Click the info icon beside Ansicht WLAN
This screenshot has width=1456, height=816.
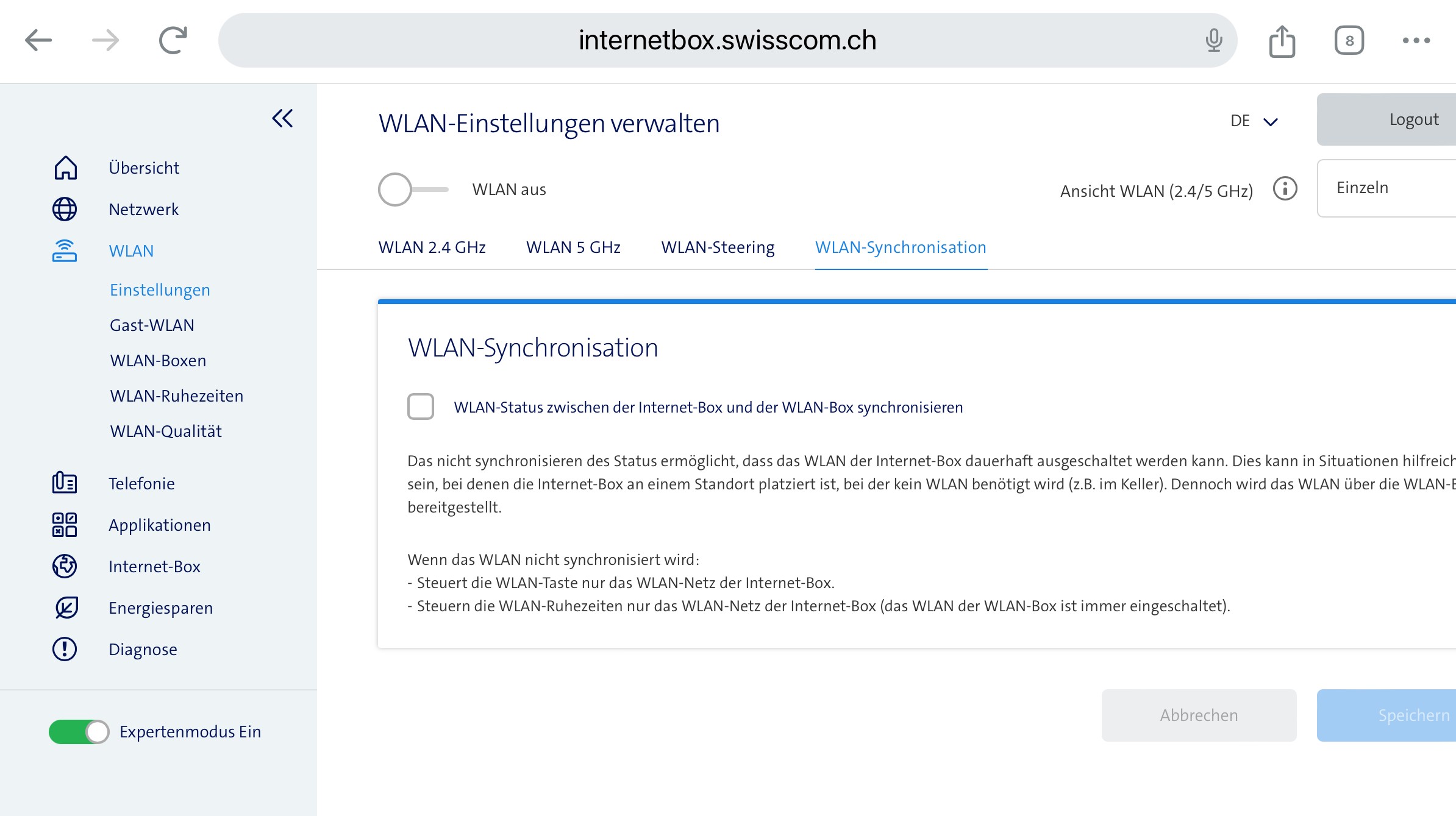click(x=1285, y=189)
